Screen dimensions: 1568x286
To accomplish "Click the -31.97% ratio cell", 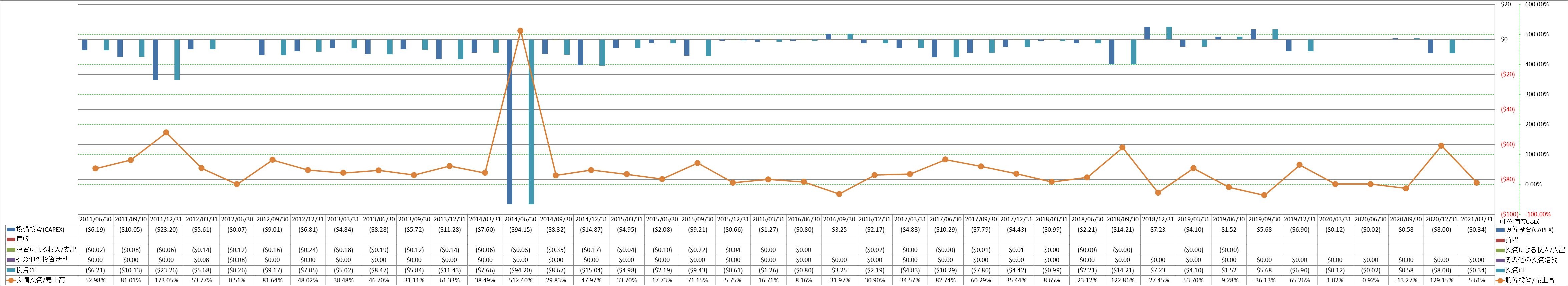I will [x=840, y=281].
